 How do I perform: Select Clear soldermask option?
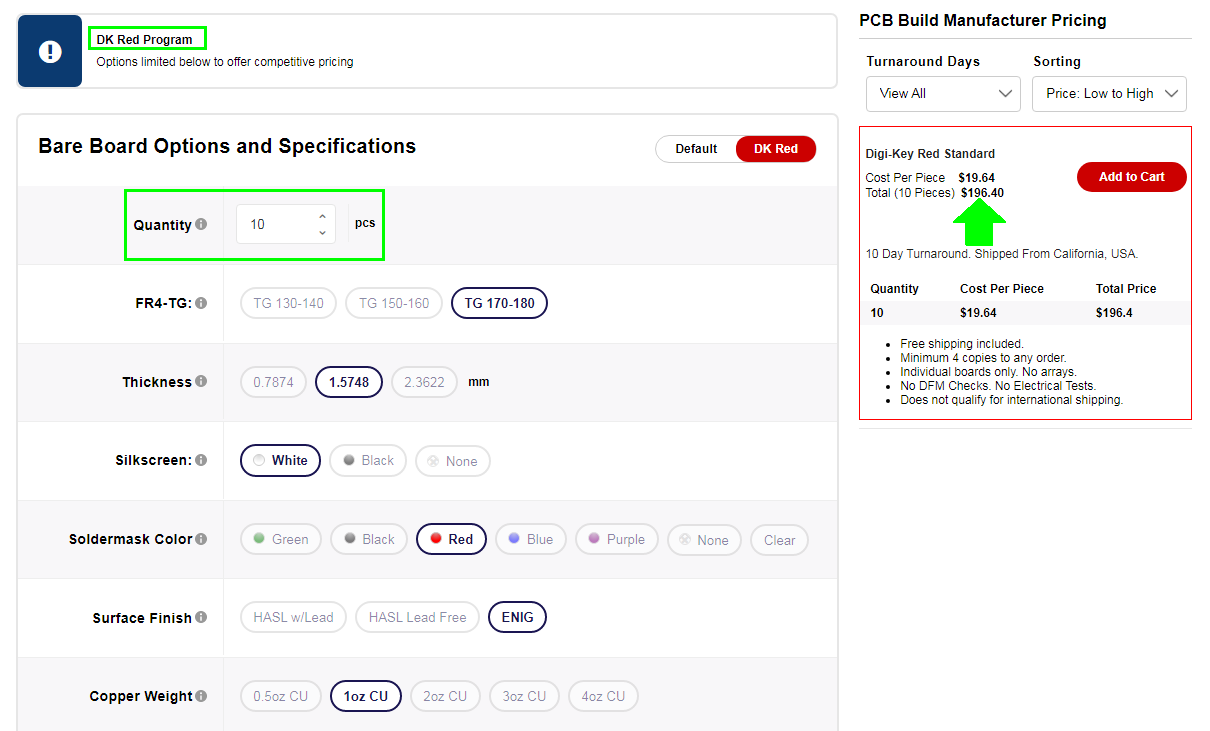click(779, 540)
